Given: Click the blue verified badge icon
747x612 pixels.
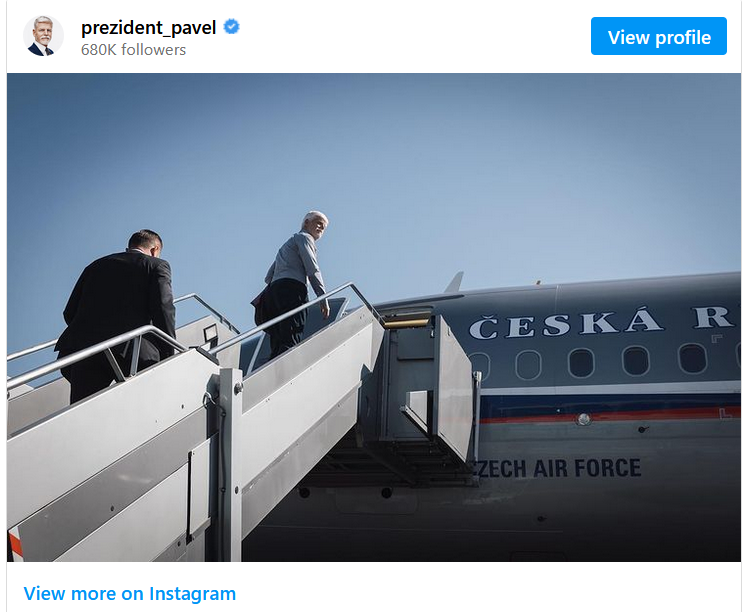Looking at the screenshot, I should pyautogui.click(x=232, y=27).
